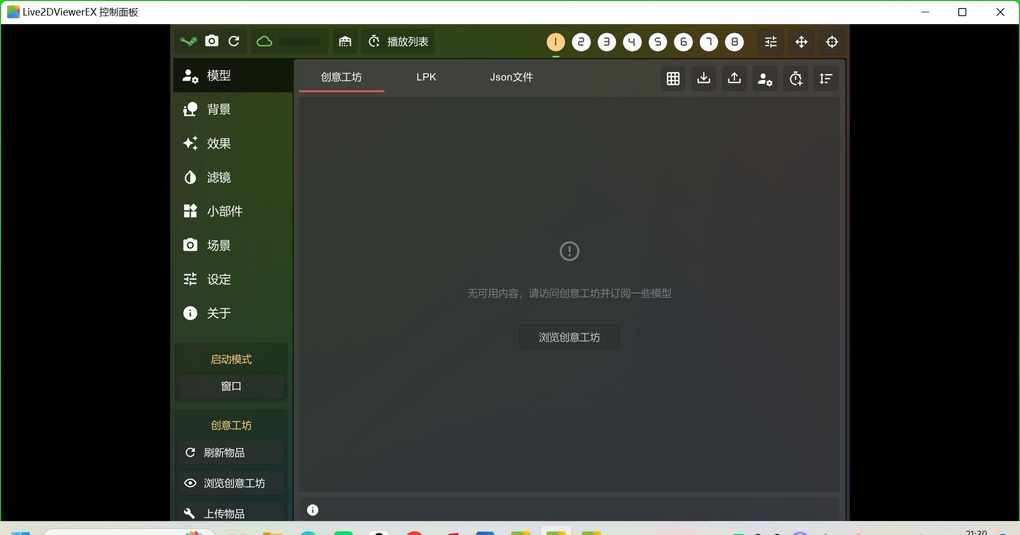Click the grid view icon
Screen dimensions: 1020x535
pyautogui.click(x=673, y=79)
